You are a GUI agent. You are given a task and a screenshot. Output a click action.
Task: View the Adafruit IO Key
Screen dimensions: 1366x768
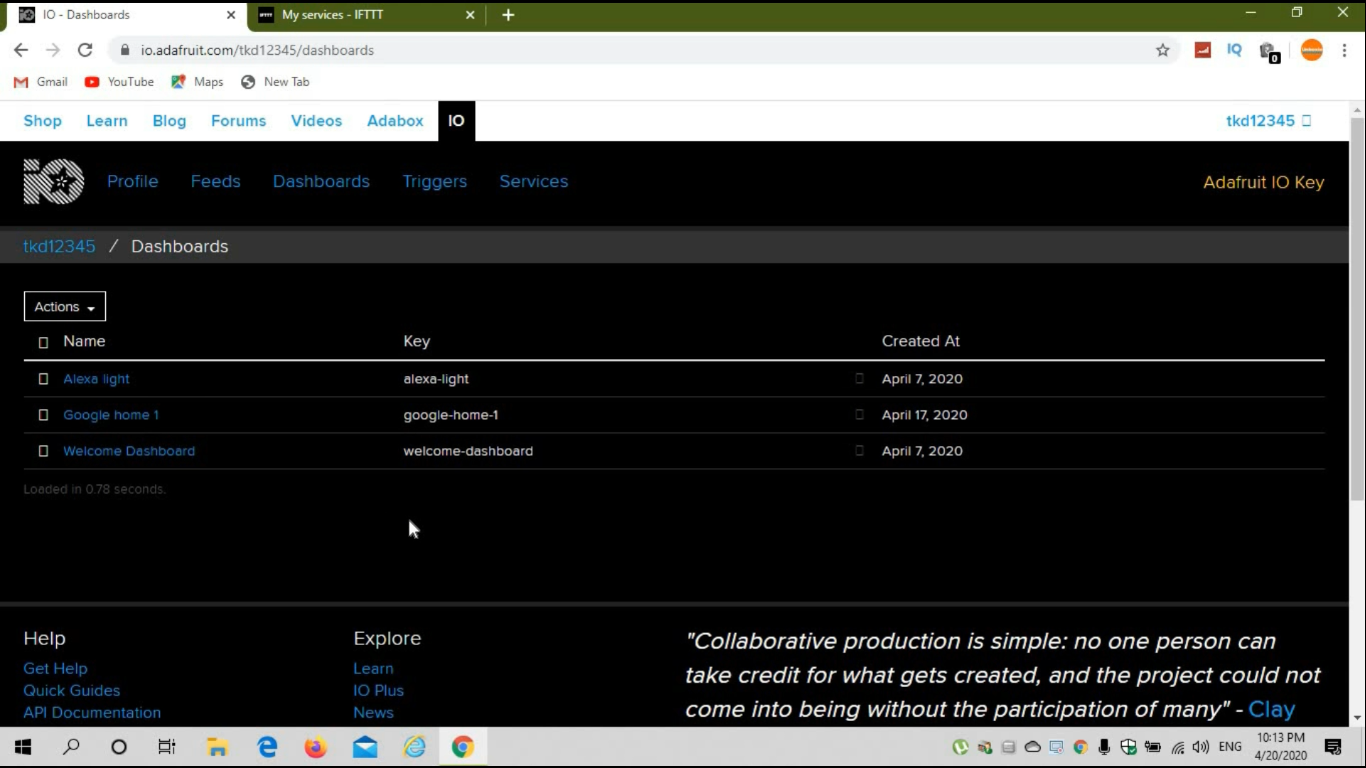click(1264, 182)
